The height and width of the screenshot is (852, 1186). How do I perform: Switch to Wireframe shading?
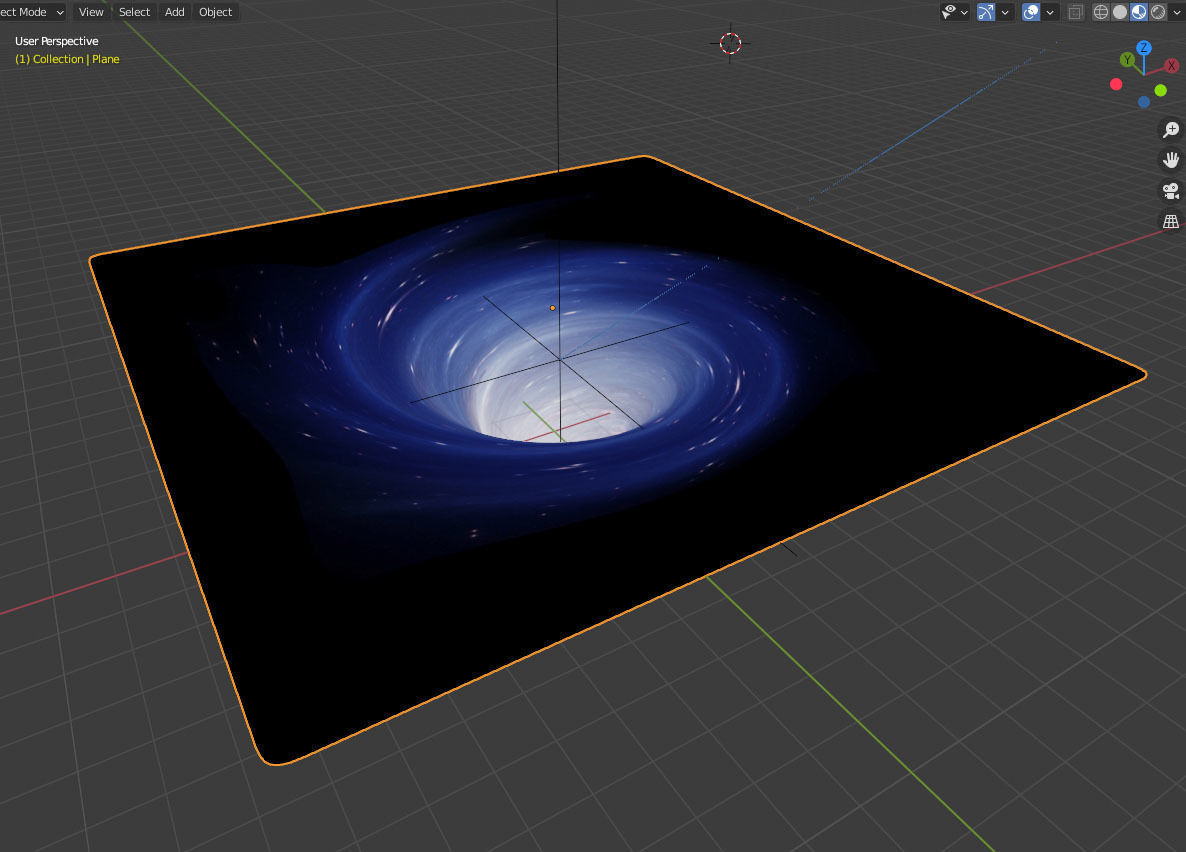pyautogui.click(x=1101, y=12)
